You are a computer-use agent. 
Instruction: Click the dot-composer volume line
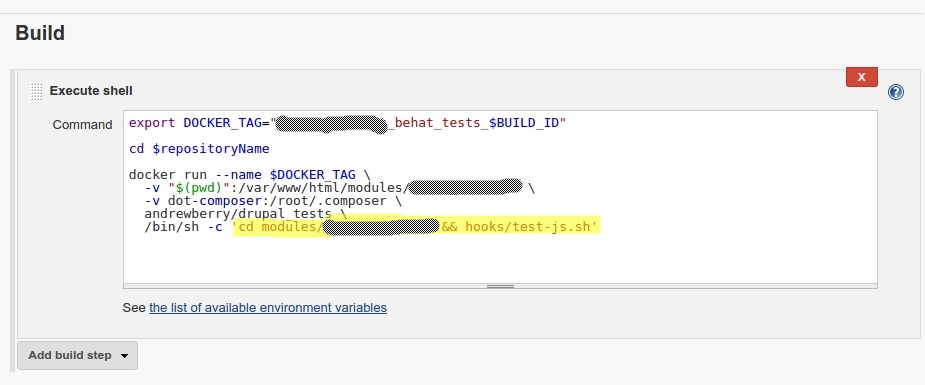273,200
